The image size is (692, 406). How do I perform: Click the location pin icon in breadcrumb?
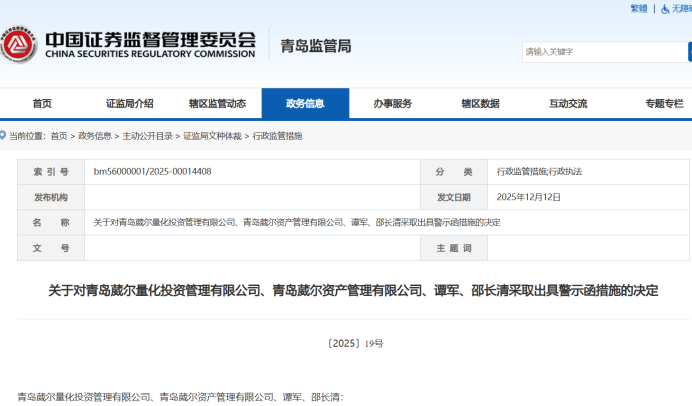[x=3, y=136]
